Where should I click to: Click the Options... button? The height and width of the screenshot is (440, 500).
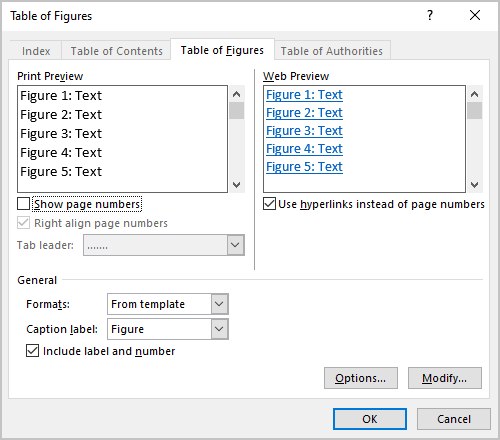pyautogui.click(x=361, y=378)
